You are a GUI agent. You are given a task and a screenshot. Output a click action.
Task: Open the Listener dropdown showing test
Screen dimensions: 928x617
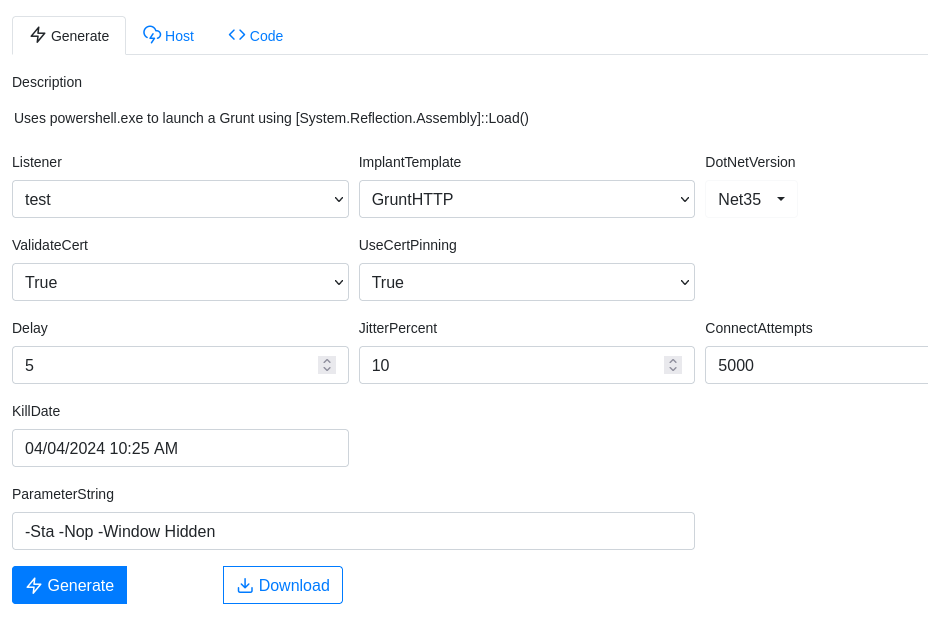181,199
